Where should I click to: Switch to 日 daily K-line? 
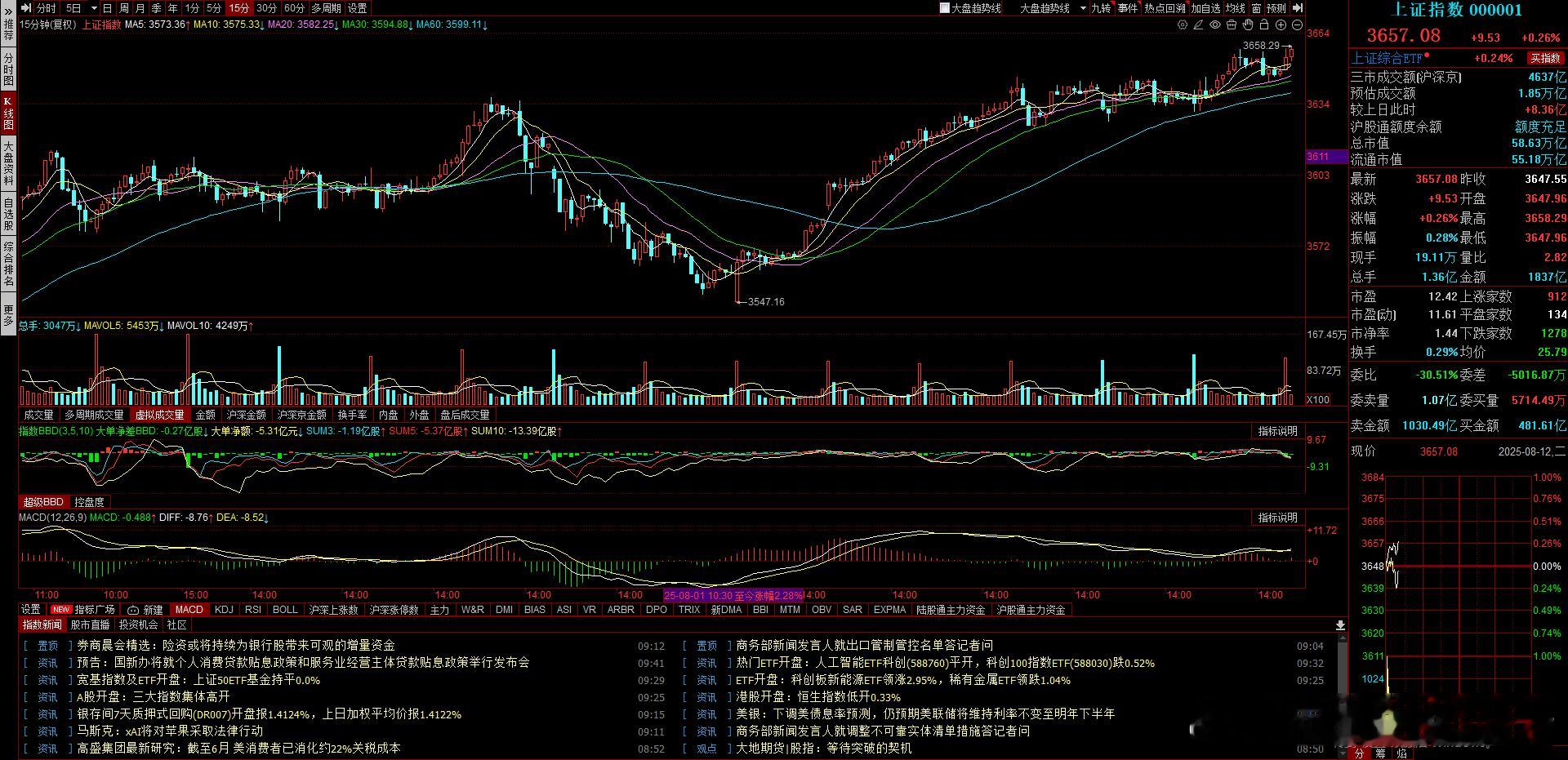click(108, 8)
